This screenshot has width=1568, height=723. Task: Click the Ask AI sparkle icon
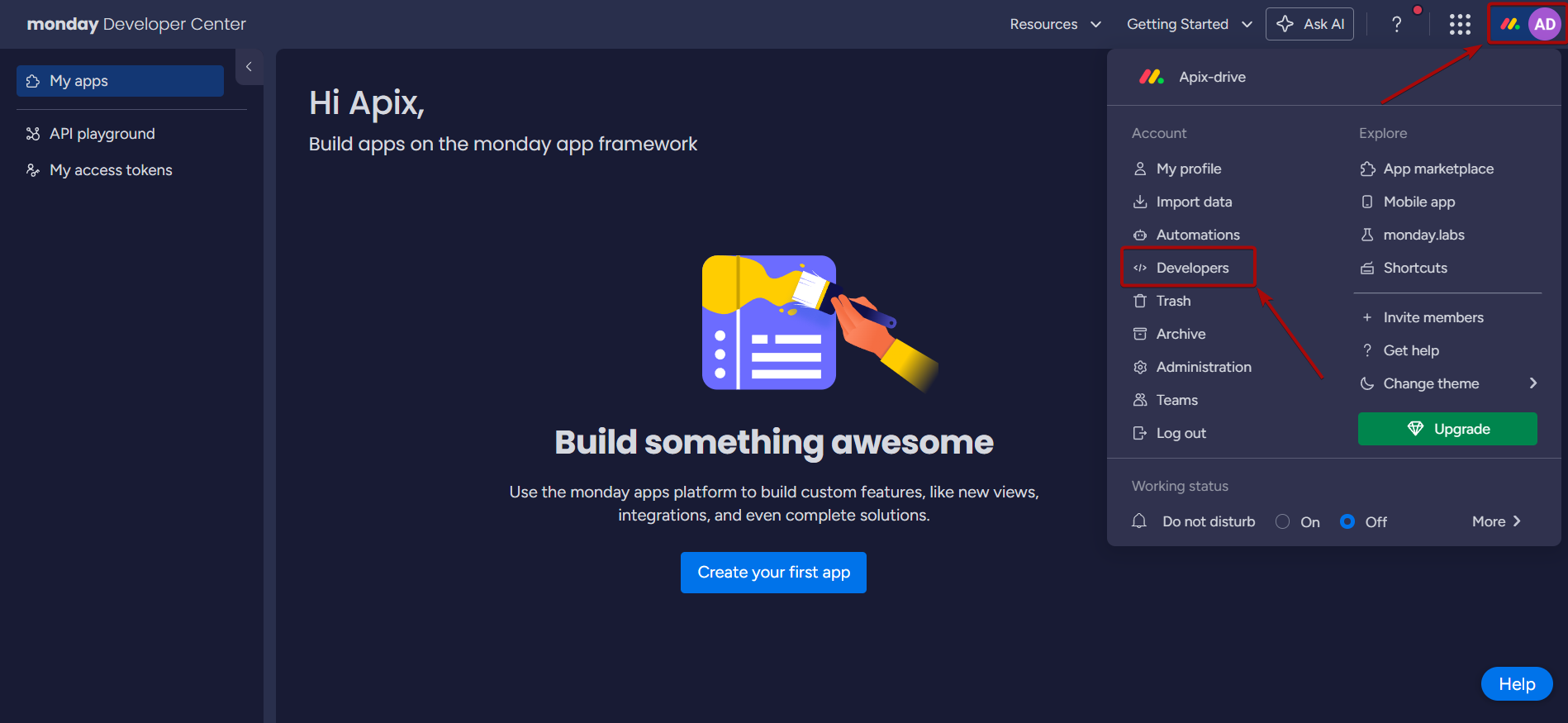pos(1285,24)
